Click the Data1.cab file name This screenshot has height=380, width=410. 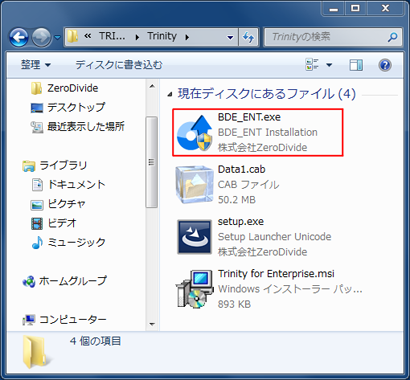[241, 169]
